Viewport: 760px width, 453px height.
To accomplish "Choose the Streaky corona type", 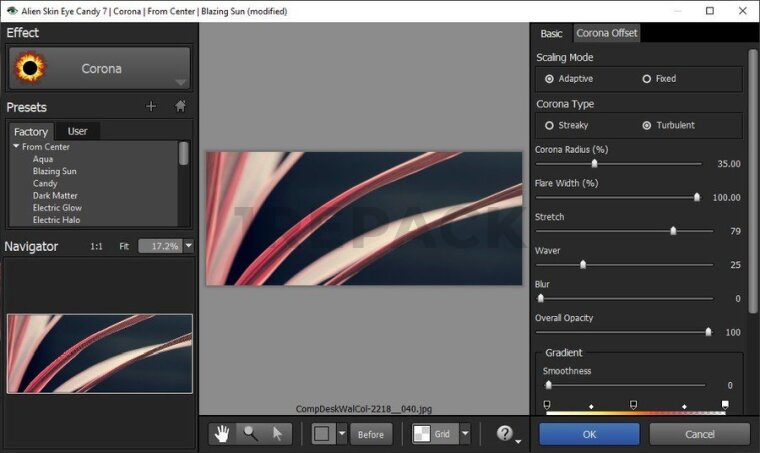I will 549,125.
